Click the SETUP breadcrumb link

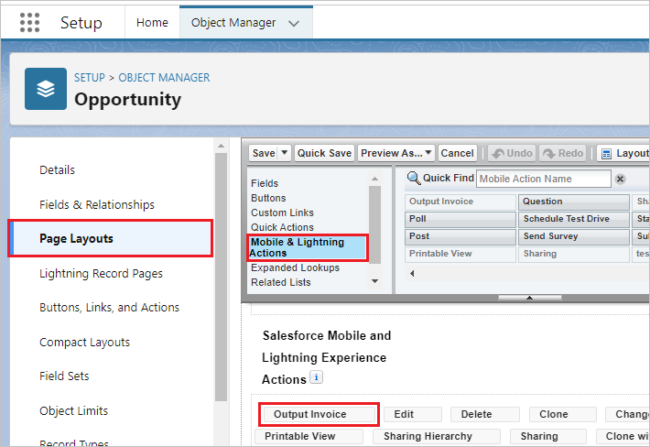pyautogui.click(x=91, y=78)
